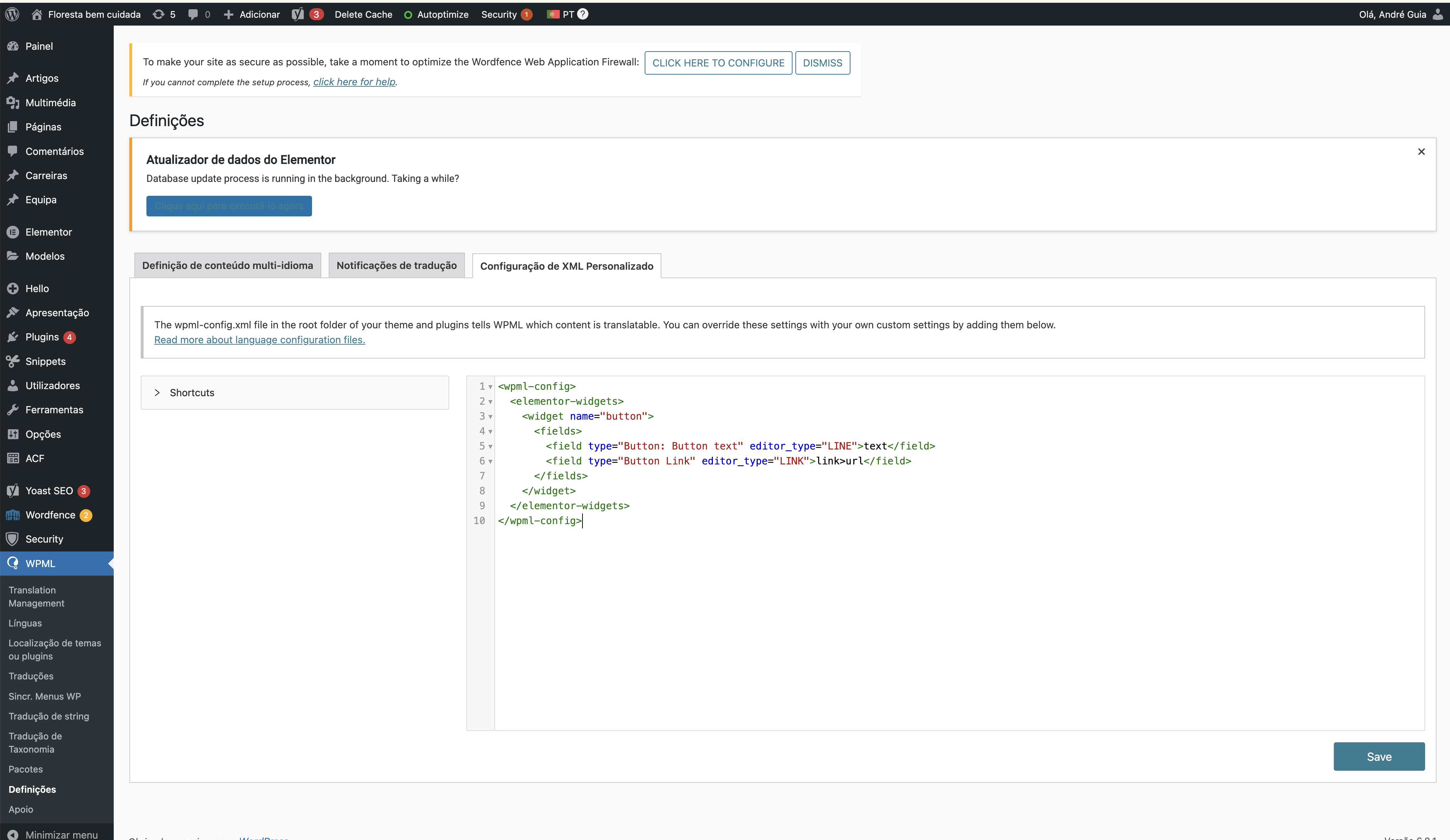Image resolution: width=1450 pixels, height=840 pixels.
Task: Open Línguas submenu item
Action: pos(25,623)
